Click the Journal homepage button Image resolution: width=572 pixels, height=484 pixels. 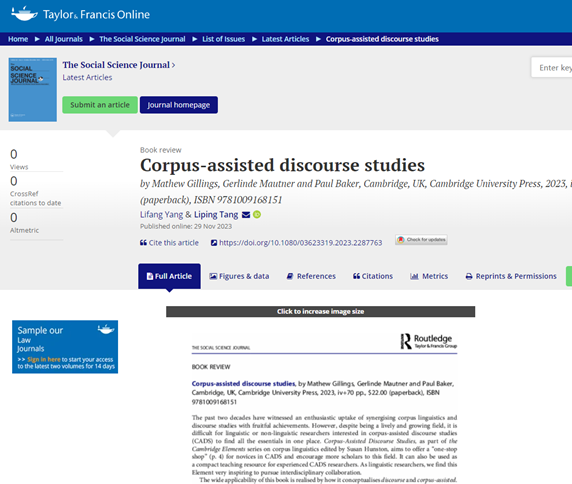point(179,105)
